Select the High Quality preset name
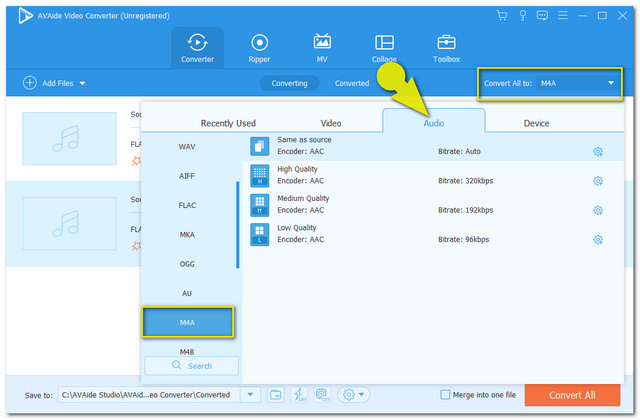The height and width of the screenshot is (420, 640). [297, 169]
